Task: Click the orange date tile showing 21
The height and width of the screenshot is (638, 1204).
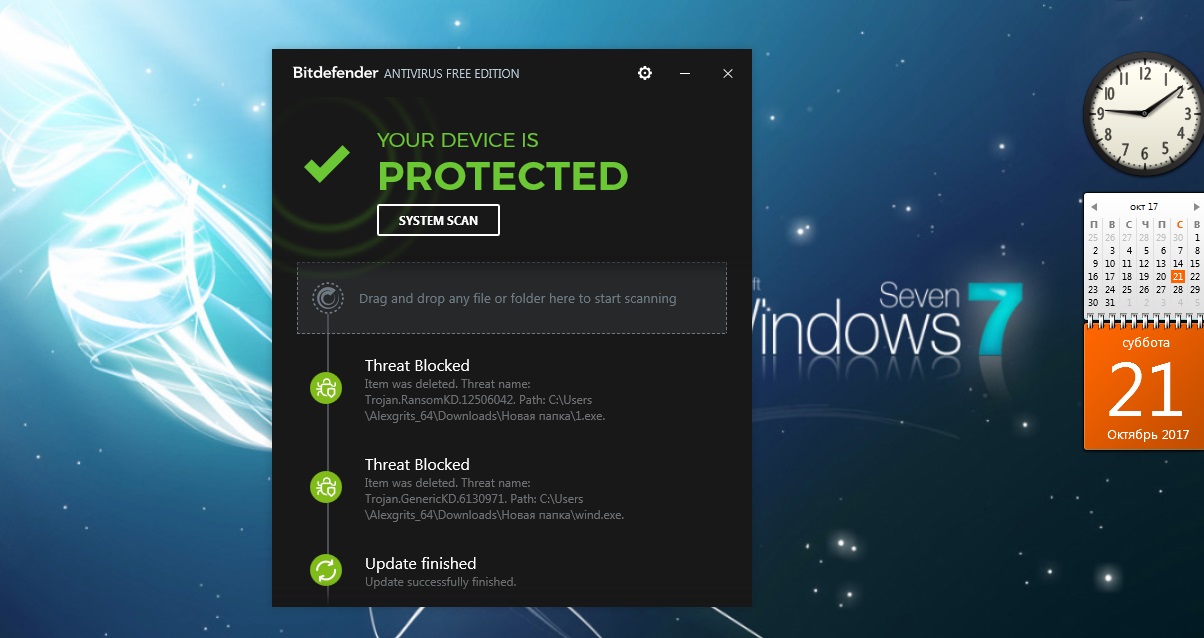Action: pyautogui.click(x=1145, y=390)
